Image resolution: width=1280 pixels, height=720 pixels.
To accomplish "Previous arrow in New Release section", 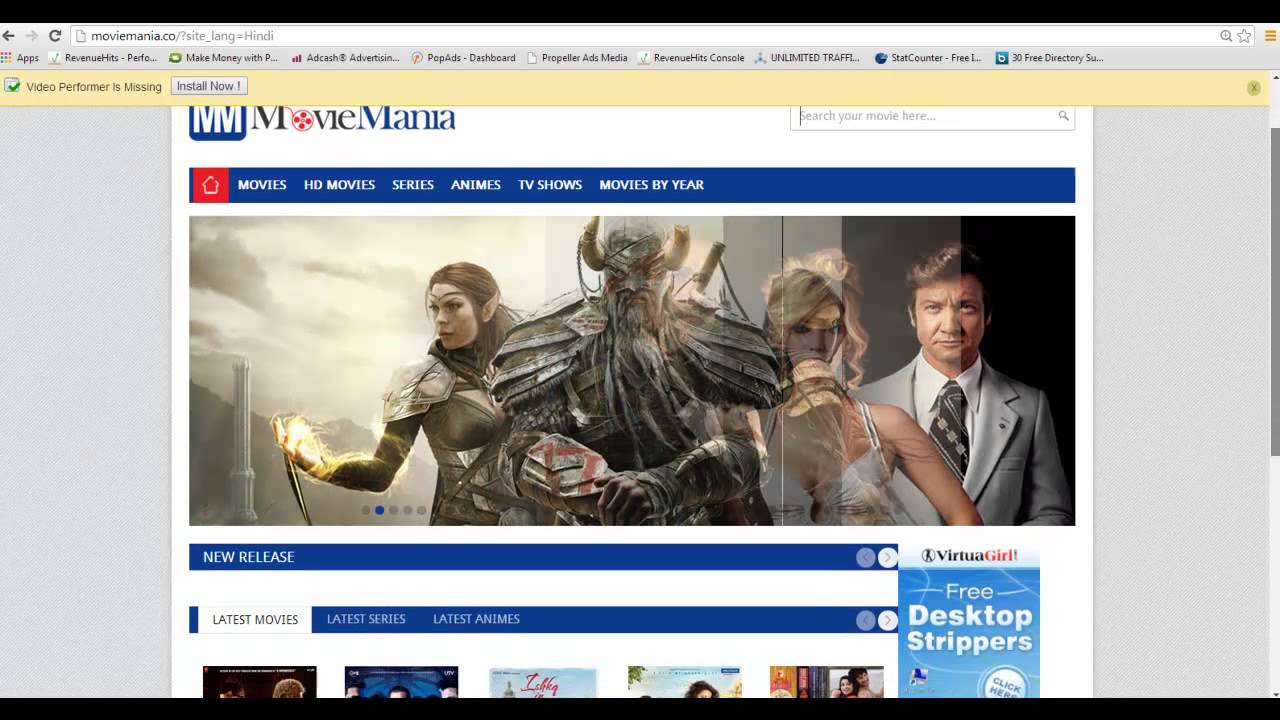I will (x=866, y=558).
